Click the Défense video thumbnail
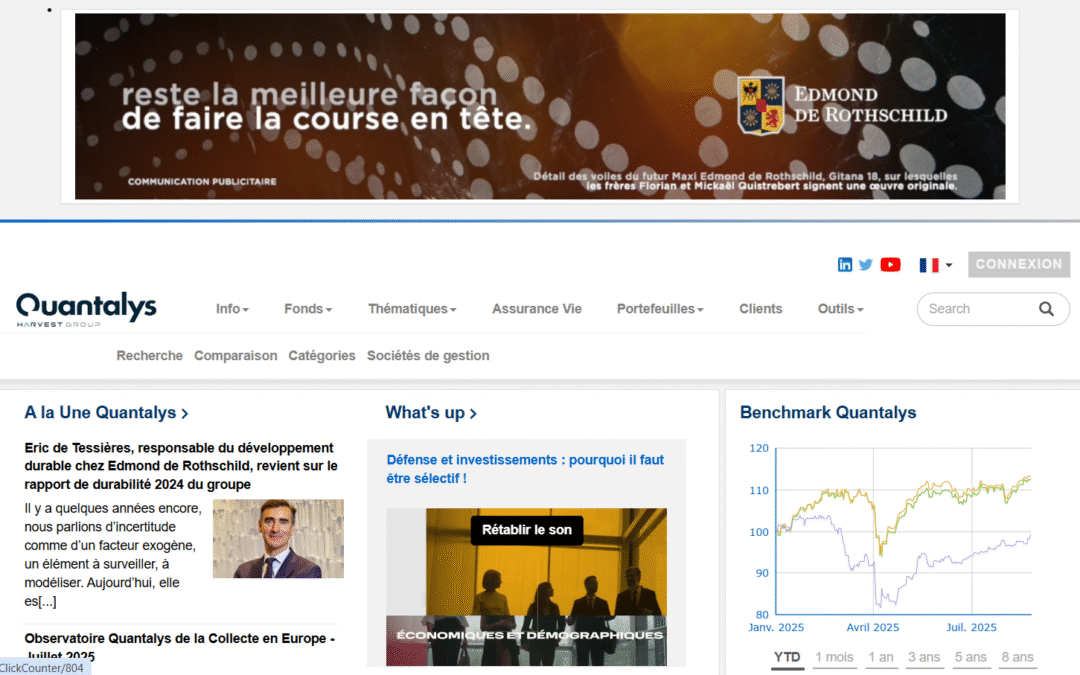Screen dimensions: 1080x675 (x=526, y=587)
